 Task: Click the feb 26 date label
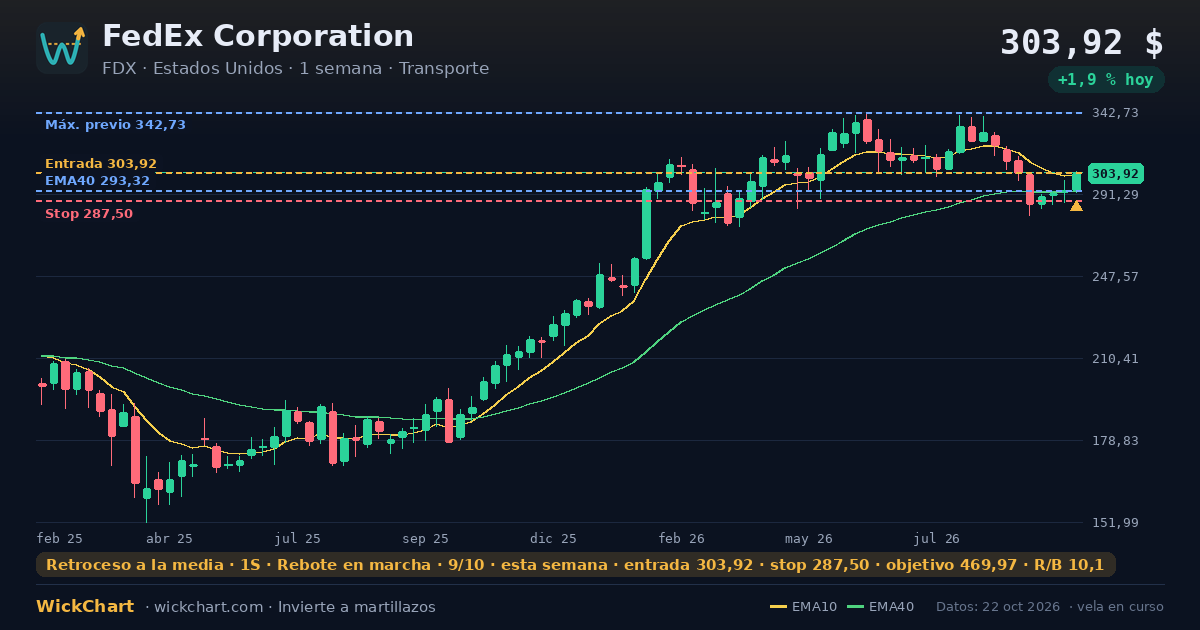682,538
